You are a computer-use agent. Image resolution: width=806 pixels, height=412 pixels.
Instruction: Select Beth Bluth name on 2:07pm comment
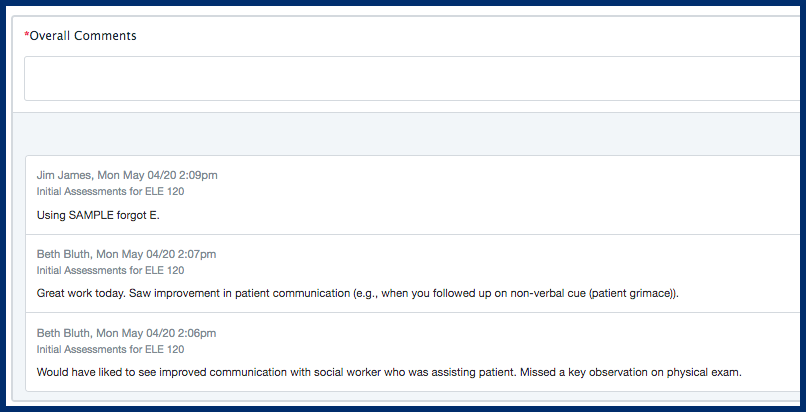pyautogui.click(x=64, y=254)
